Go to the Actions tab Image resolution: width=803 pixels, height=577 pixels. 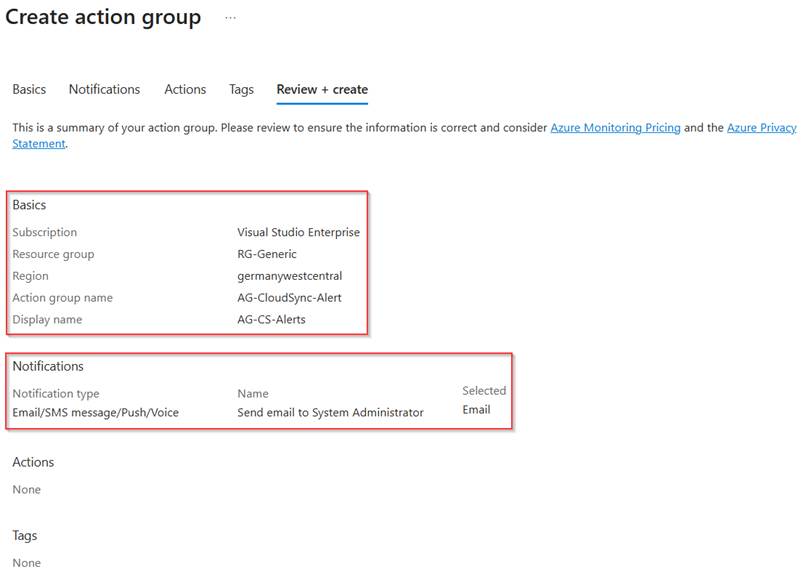point(185,89)
